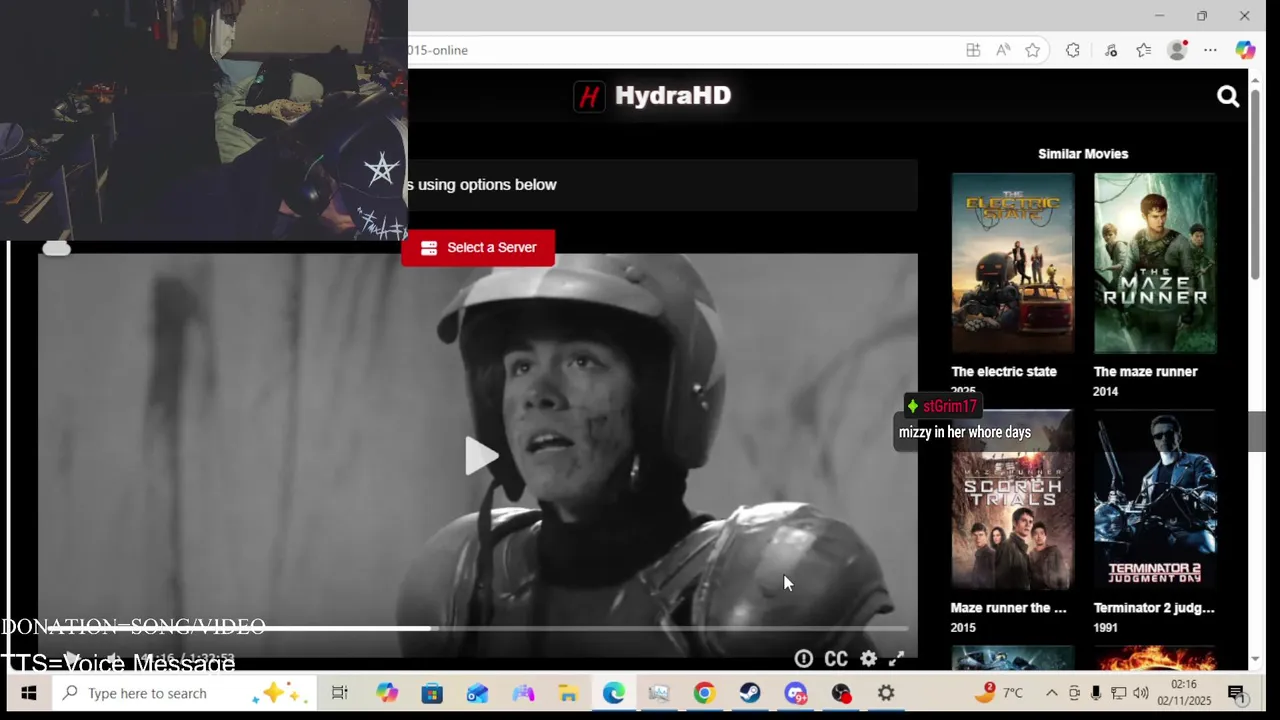Play the video with the center play button

click(x=480, y=455)
